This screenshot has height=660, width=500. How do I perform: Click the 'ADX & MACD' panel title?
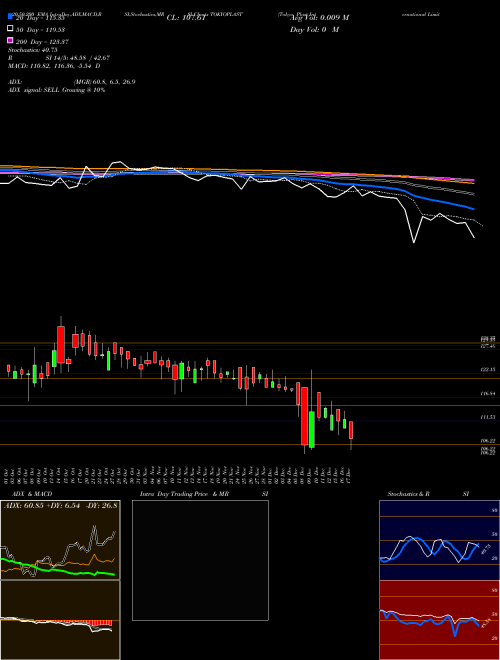click(x=32, y=494)
